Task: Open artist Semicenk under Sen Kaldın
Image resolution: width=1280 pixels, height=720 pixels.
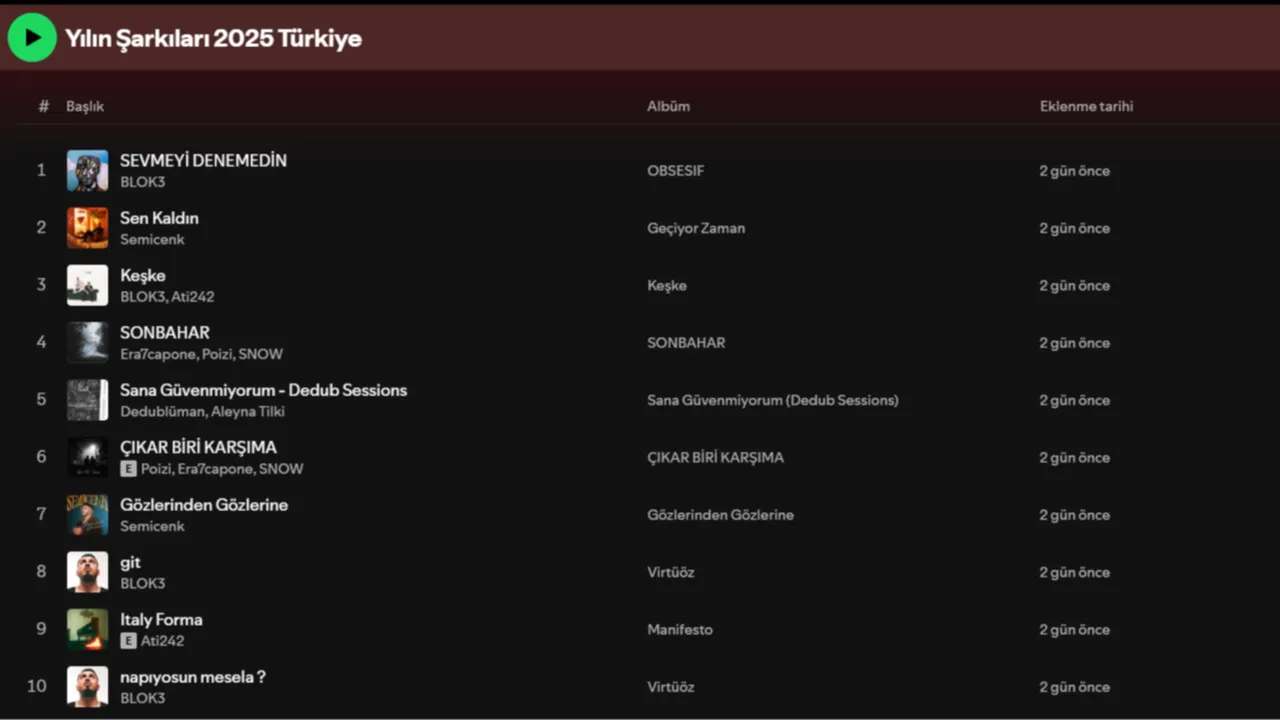Action: click(x=152, y=239)
